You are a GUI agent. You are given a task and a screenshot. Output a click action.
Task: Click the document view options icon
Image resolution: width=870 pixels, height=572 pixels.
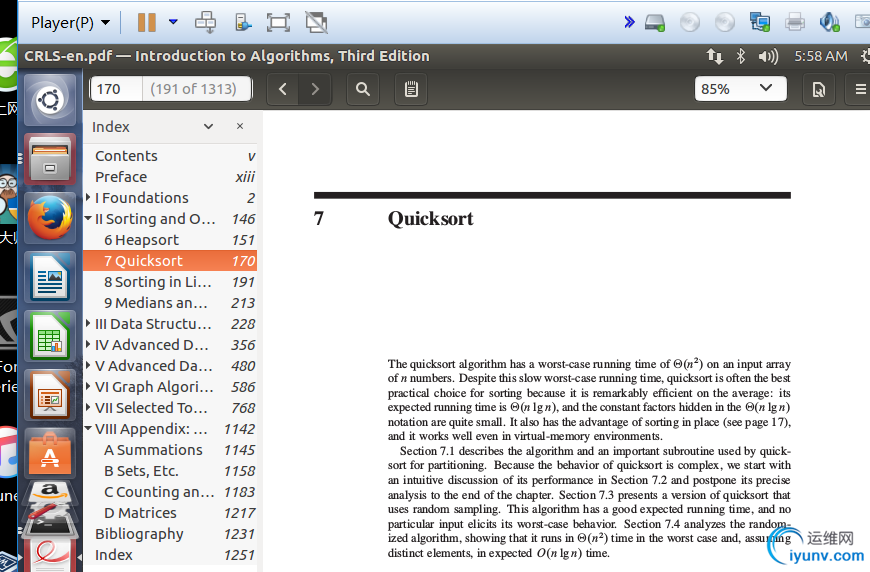[819, 89]
